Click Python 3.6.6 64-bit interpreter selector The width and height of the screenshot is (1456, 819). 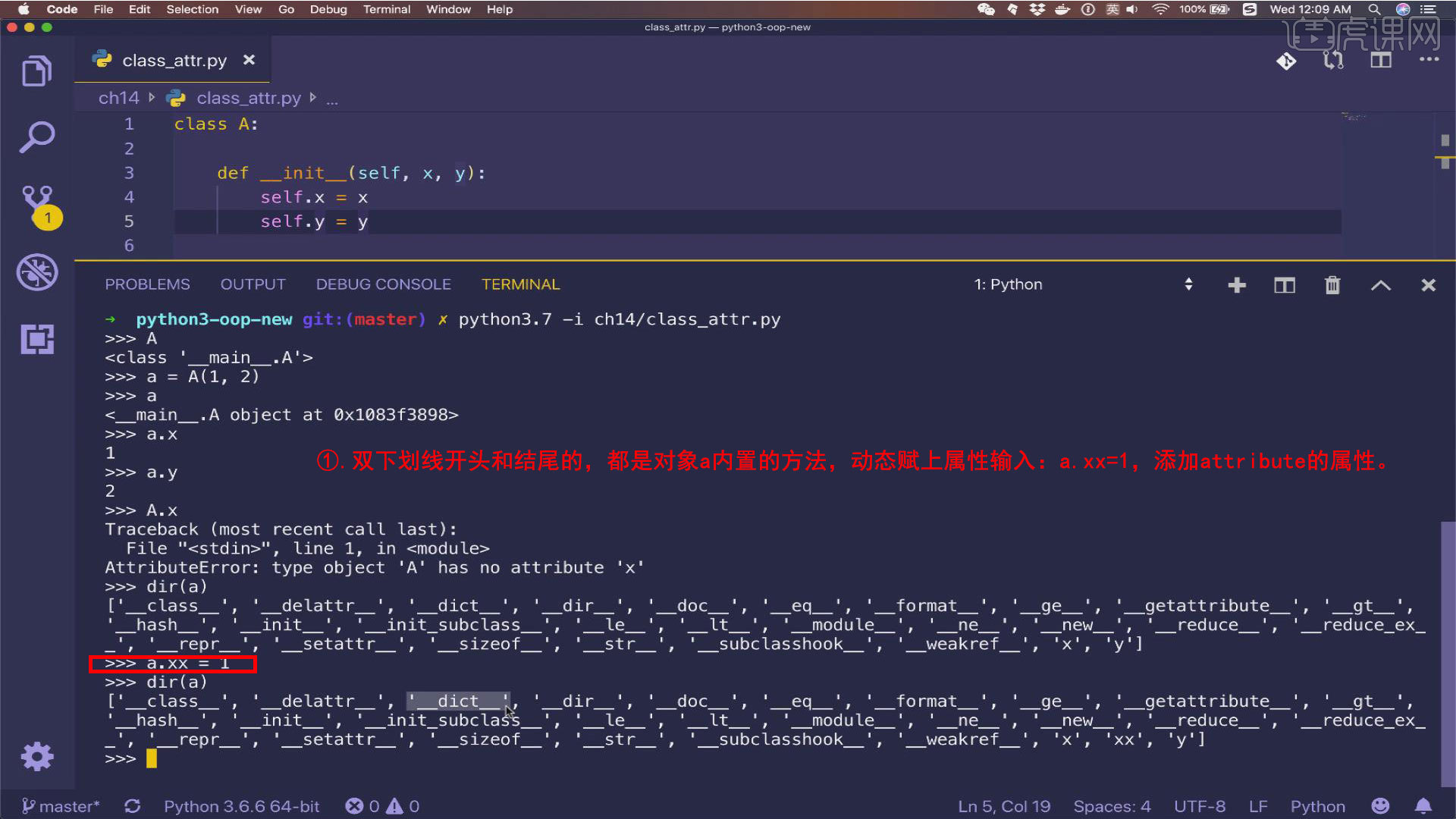(241, 806)
